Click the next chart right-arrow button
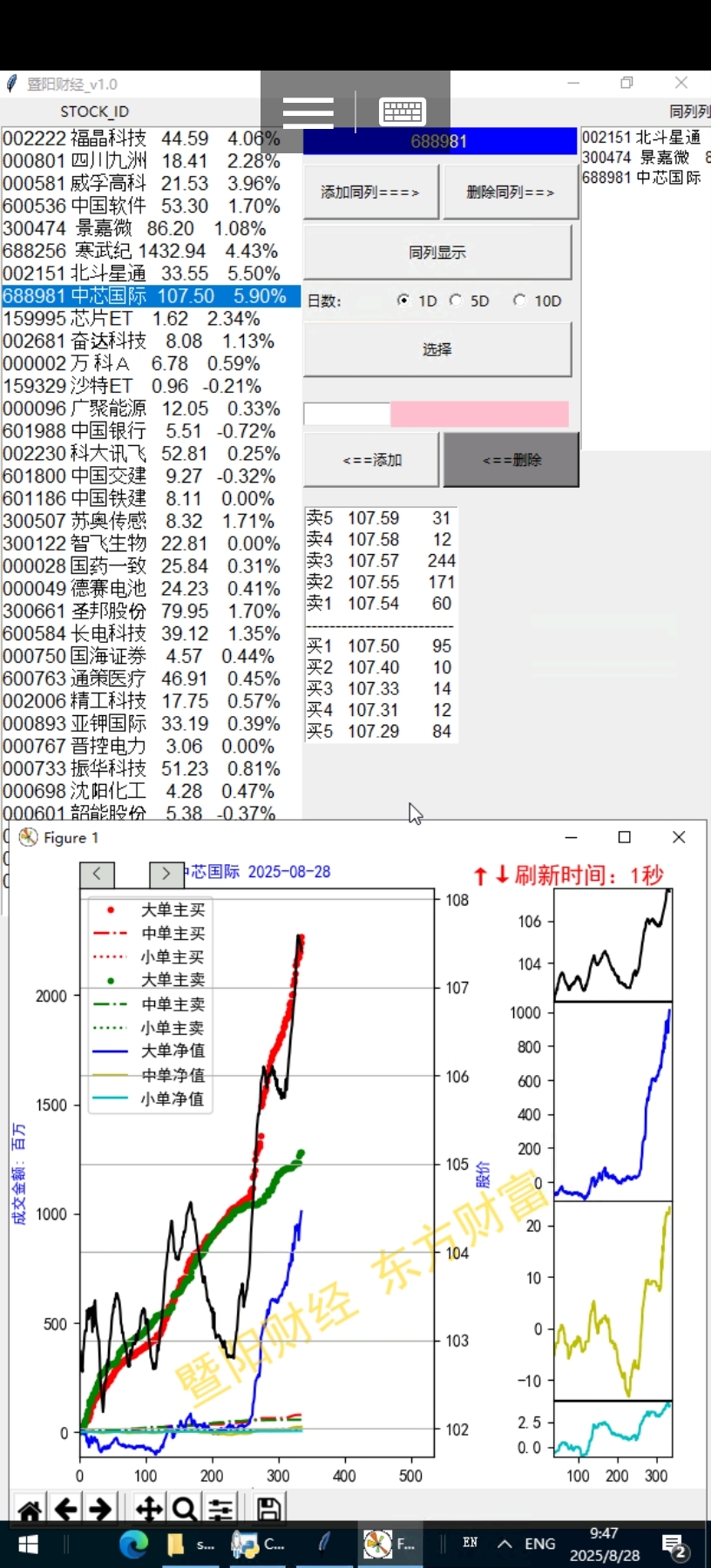 coord(166,874)
